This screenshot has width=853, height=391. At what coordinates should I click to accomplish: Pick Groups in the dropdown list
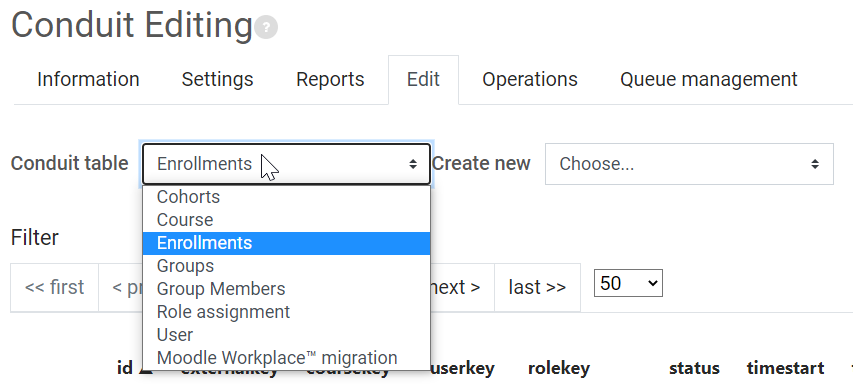[x=287, y=266]
